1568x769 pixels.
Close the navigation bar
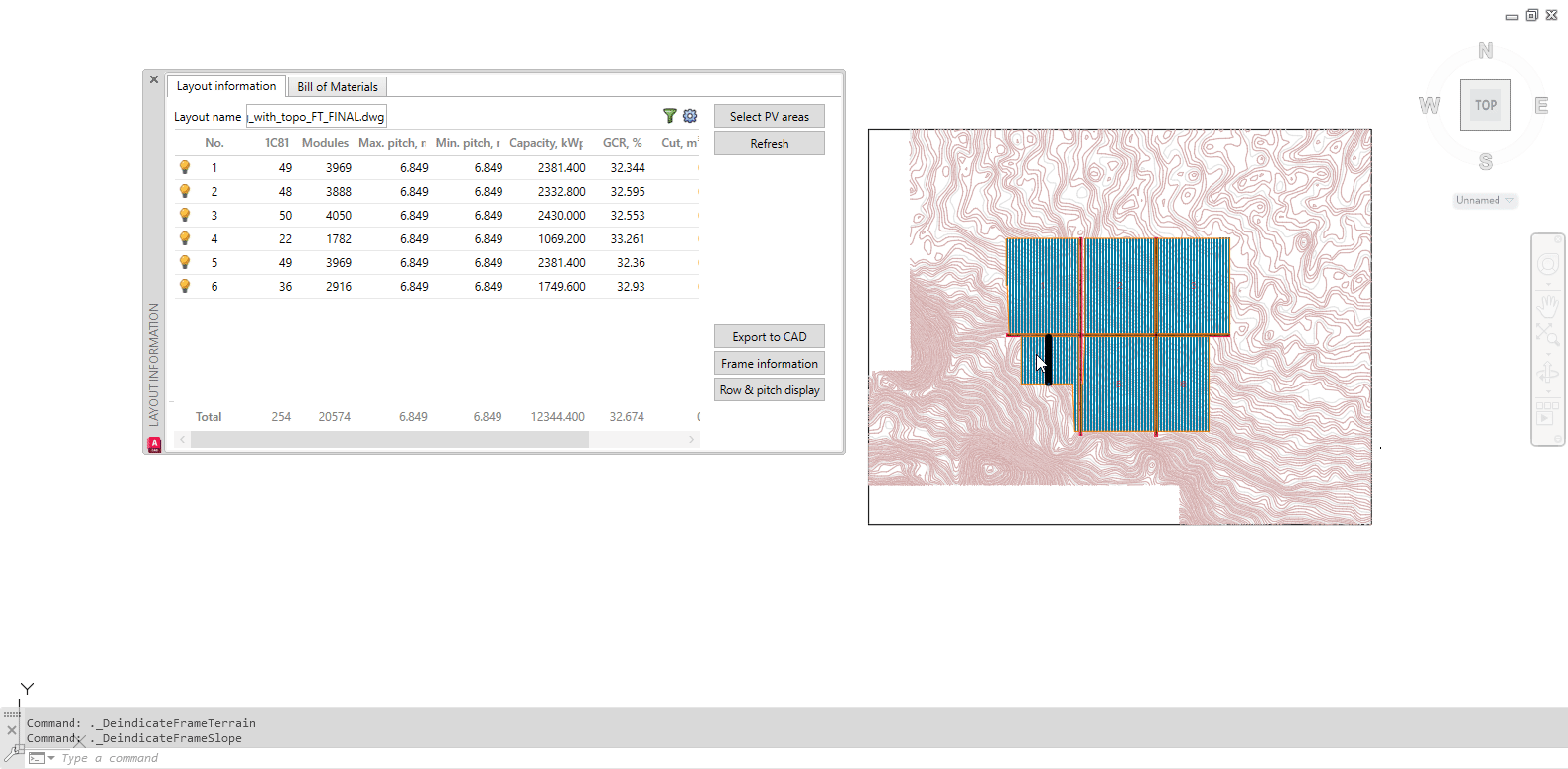click(x=1559, y=238)
